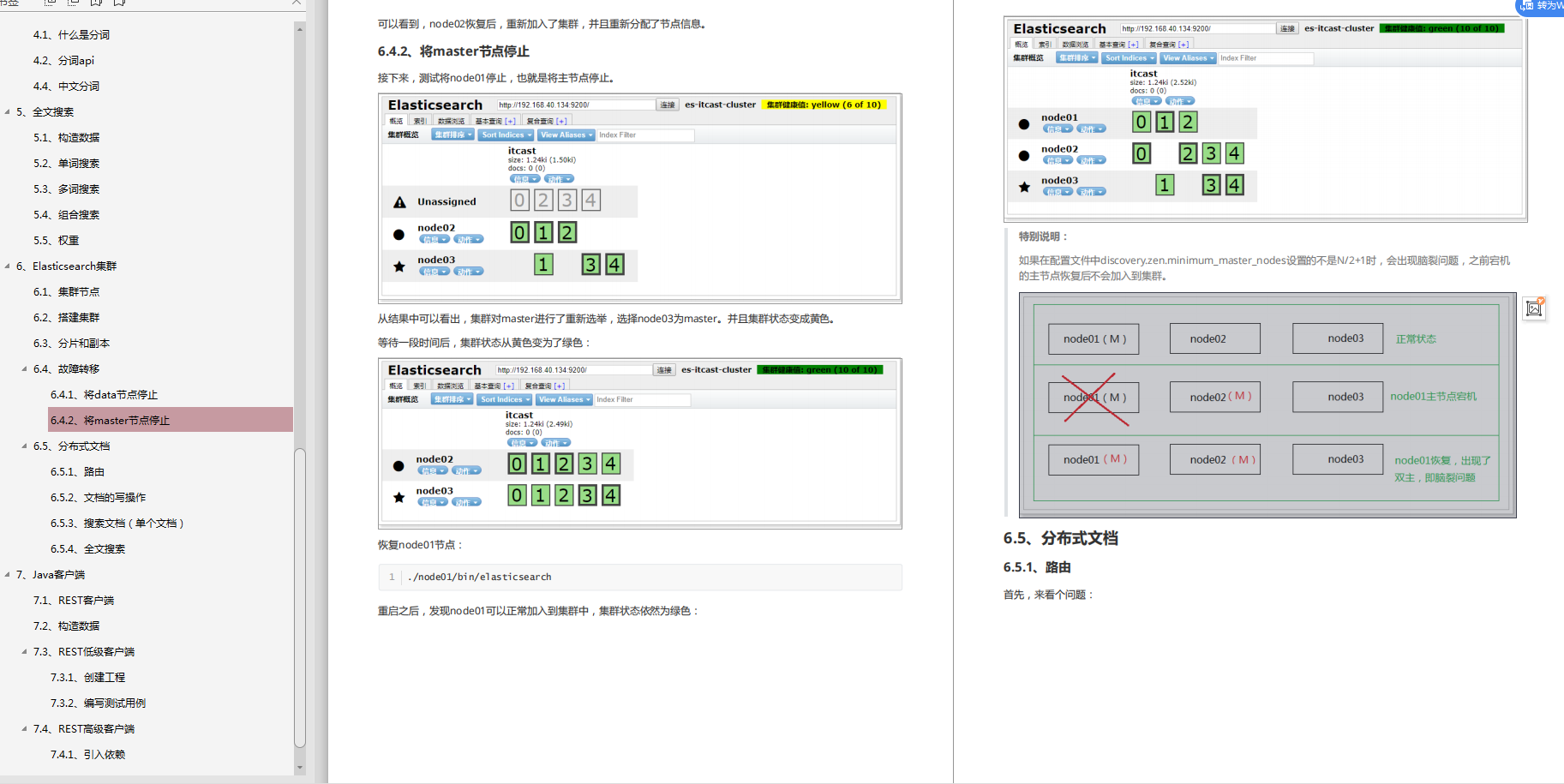Click the floating image extraction tool icon
The height and width of the screenshot is (784, 1564).
[x=1534, y=308]
